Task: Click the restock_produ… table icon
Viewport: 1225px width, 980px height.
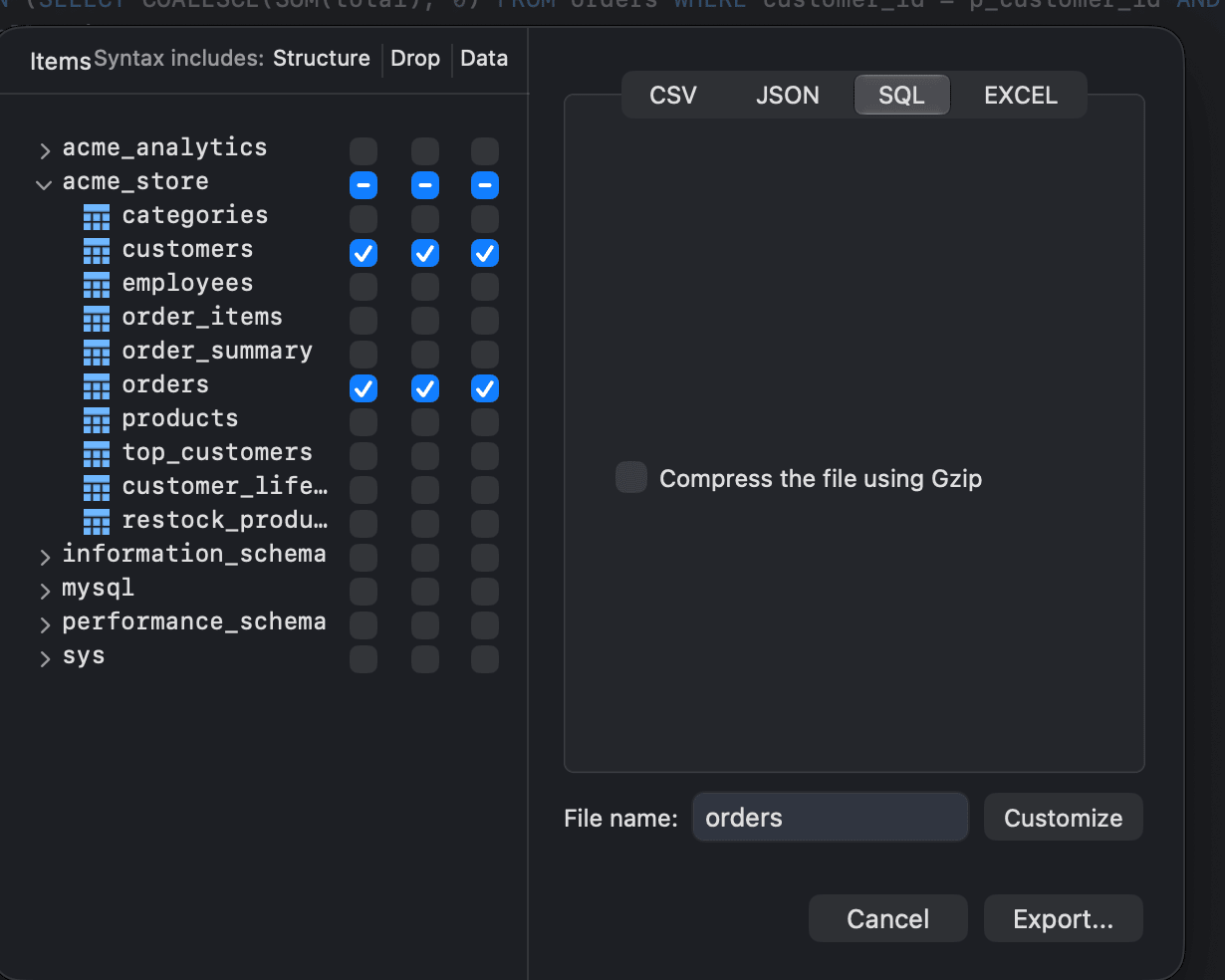Action: pyautogui.click(x=97, y=522)
